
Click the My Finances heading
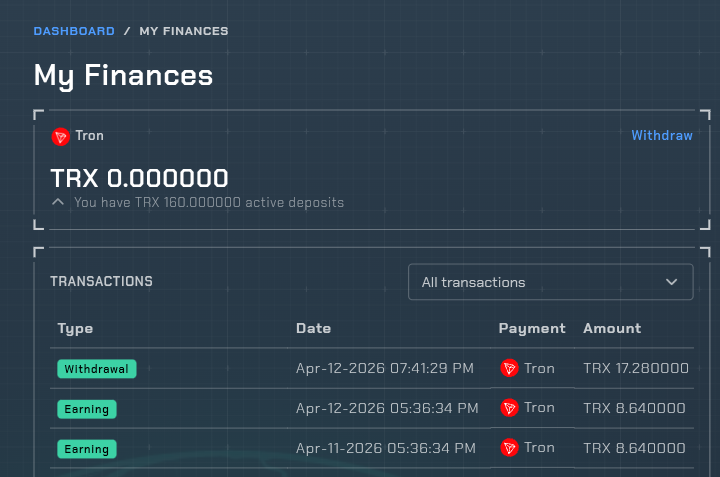coord(123,76)
